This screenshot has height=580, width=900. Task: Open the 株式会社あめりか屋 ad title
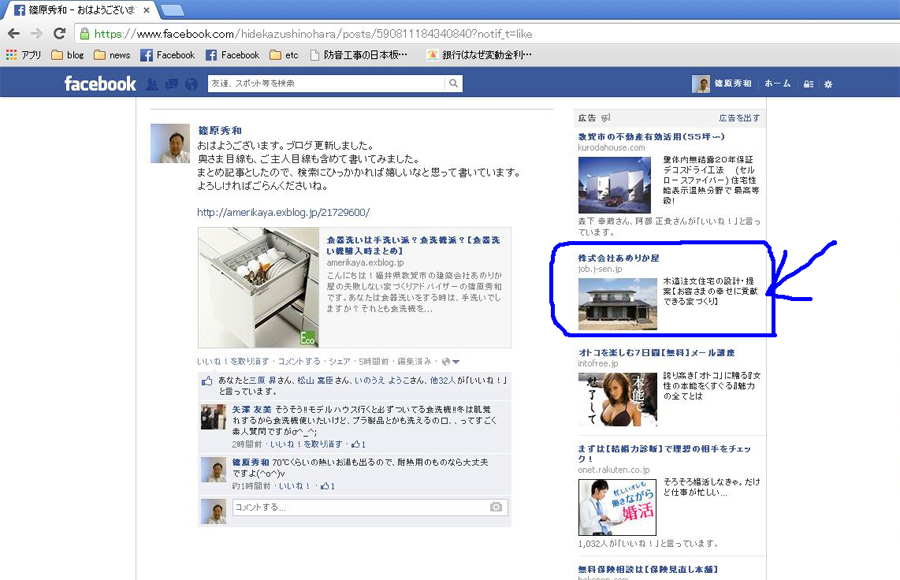point(618,258)
